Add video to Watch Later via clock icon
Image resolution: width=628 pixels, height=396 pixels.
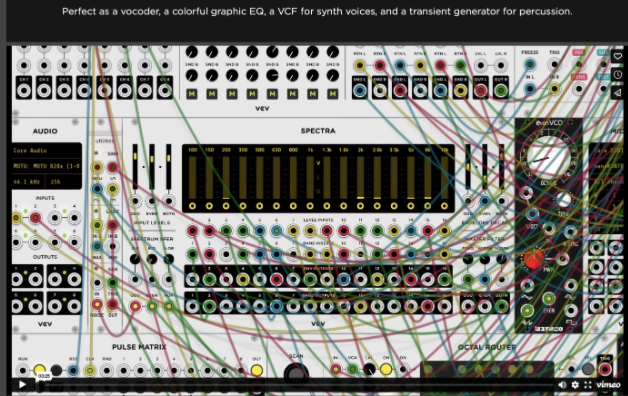618,74
